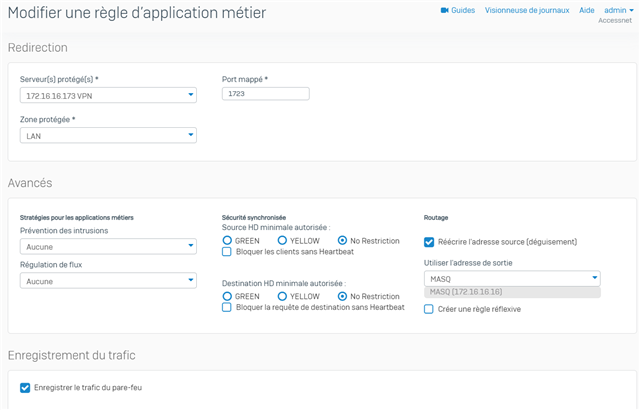The width and height of the screenshot is (640, 410).
Task: Open the Régulation de flux dropdown
Action: (108, 281)
